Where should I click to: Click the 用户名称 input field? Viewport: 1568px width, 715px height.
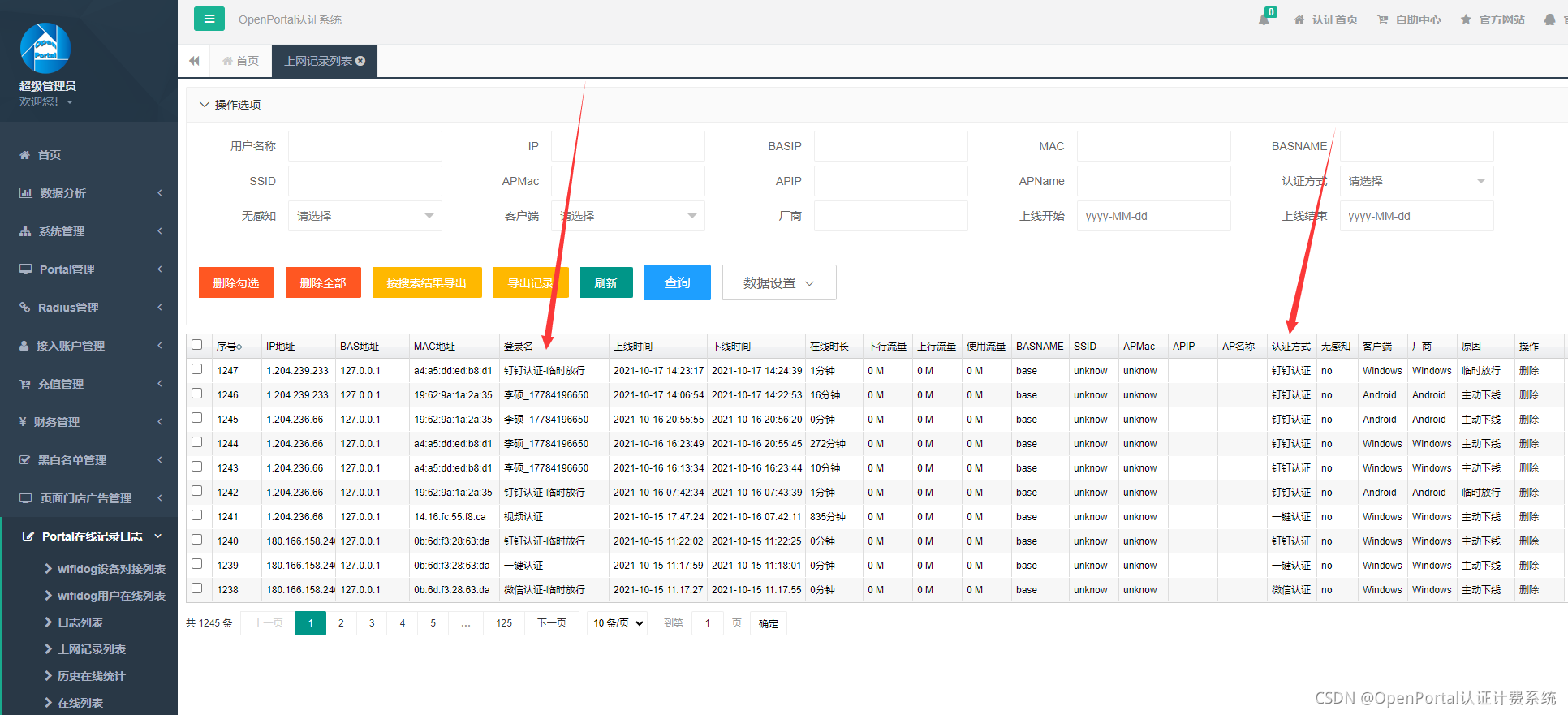pos(365,146)
